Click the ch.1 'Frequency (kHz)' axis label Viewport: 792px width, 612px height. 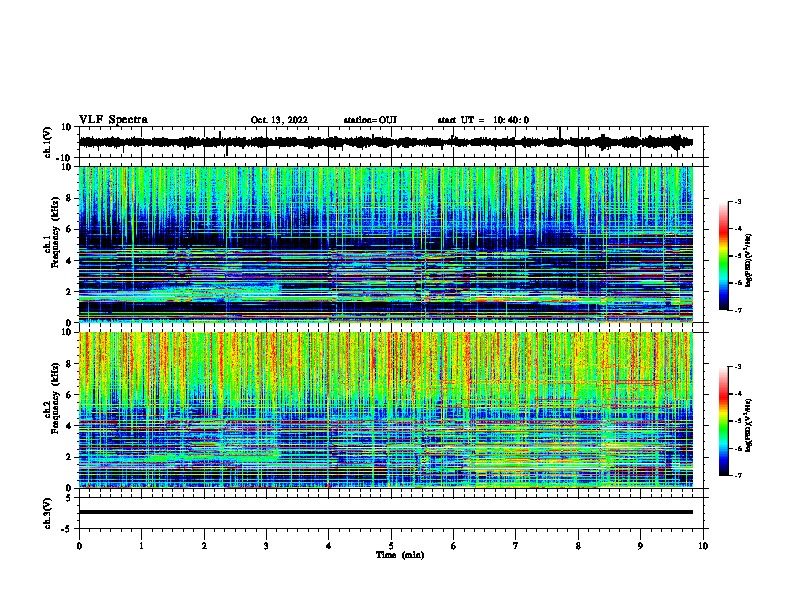pos(56,233)
